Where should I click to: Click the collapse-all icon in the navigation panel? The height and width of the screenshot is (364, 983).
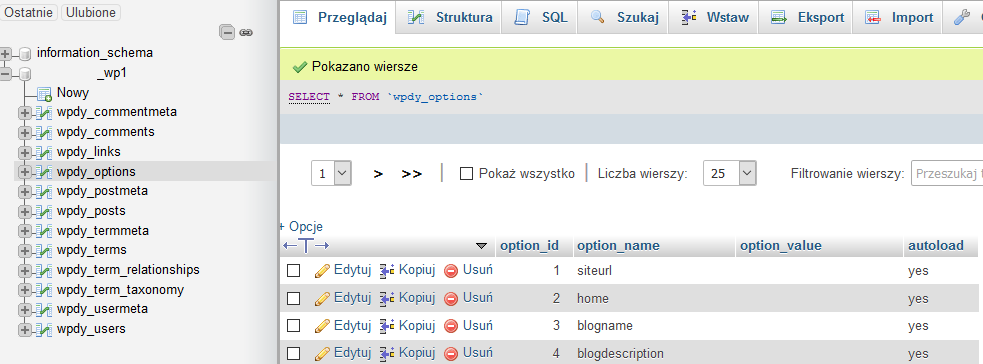click(x=227, y=32)
